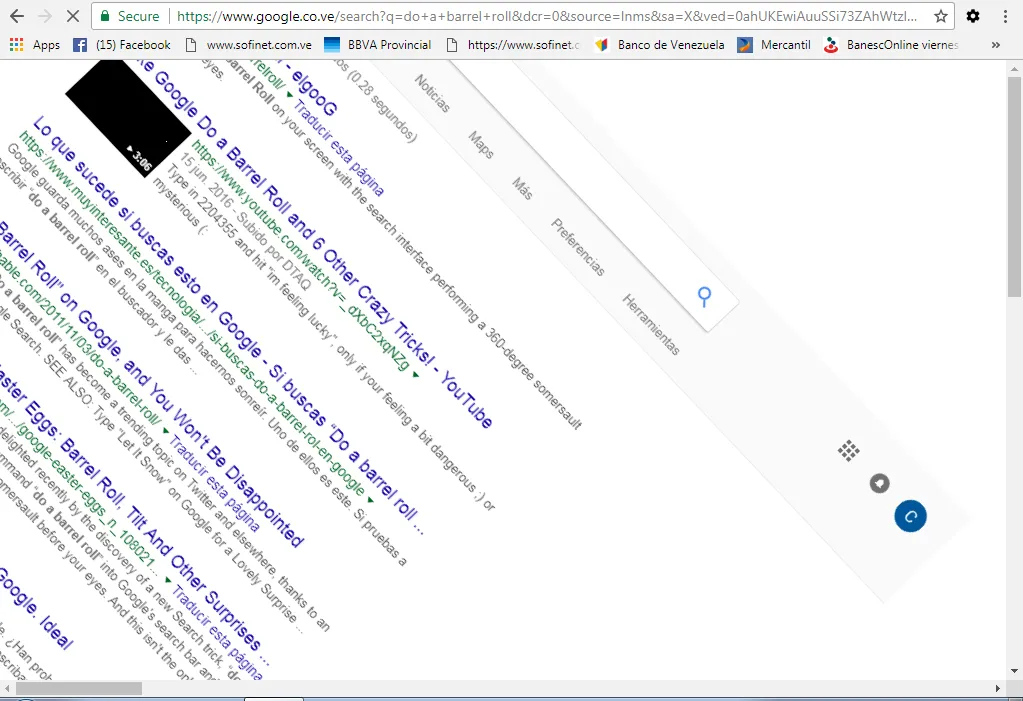Open the youtube.com/watch green URL
The image size is (1023, 701).
pyautogui.click(x=300, y=257)
